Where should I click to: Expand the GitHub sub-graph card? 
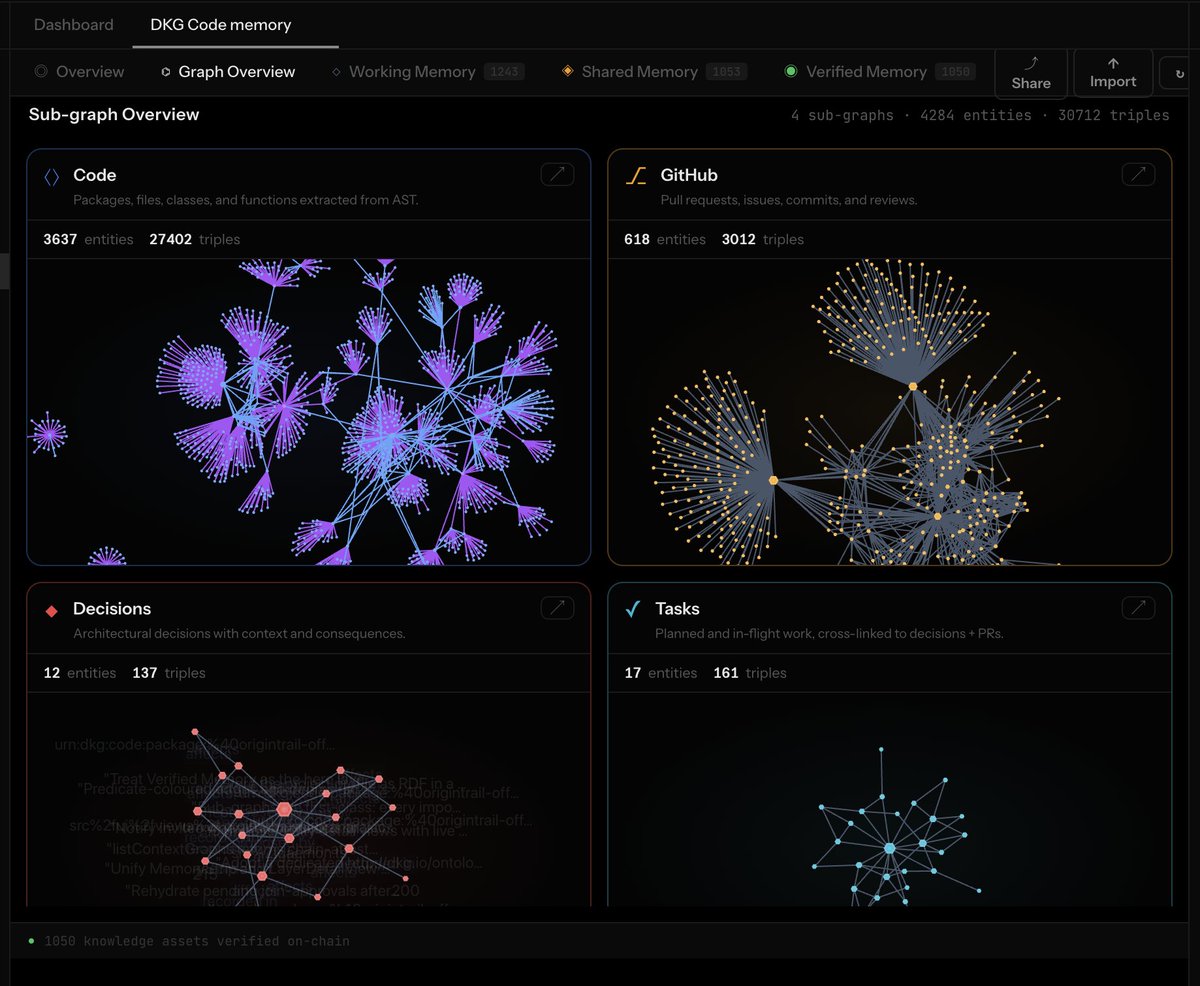coord(1138,174)
